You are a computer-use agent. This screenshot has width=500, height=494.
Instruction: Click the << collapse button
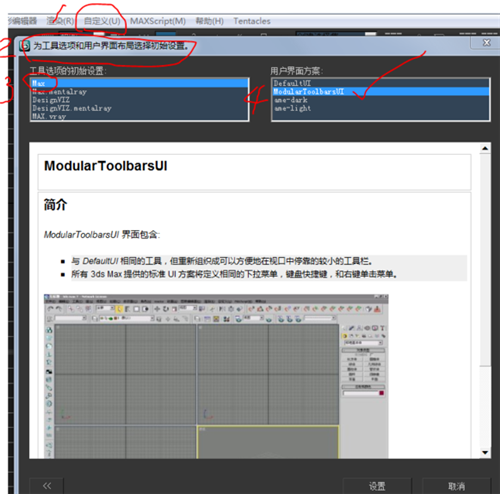47,486
